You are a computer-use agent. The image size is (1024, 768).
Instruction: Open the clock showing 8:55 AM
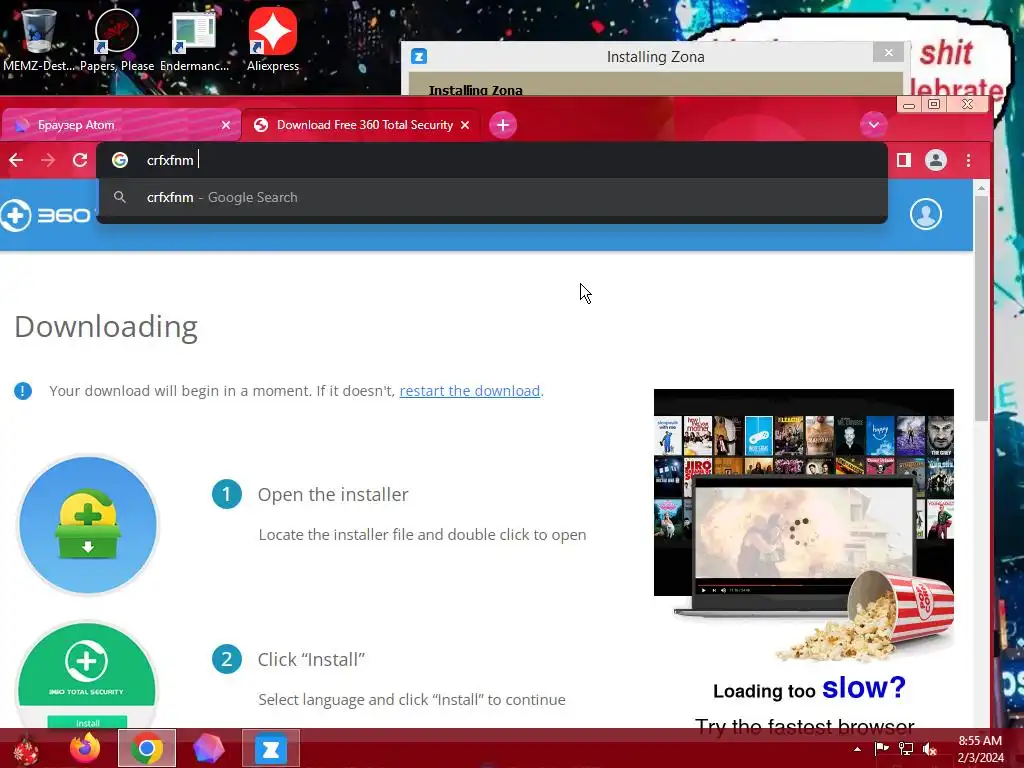click(x=980, y=749)
